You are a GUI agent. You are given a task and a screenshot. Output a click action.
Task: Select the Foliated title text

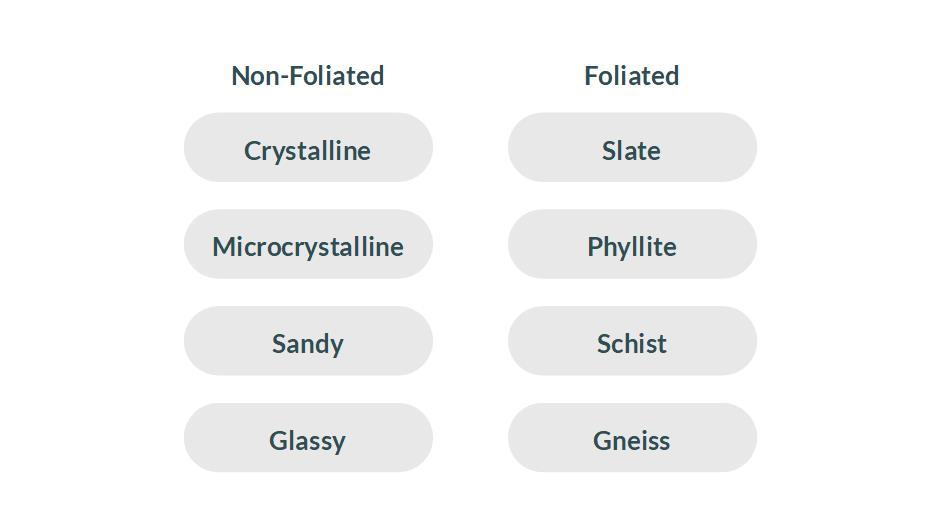point(632,76)
